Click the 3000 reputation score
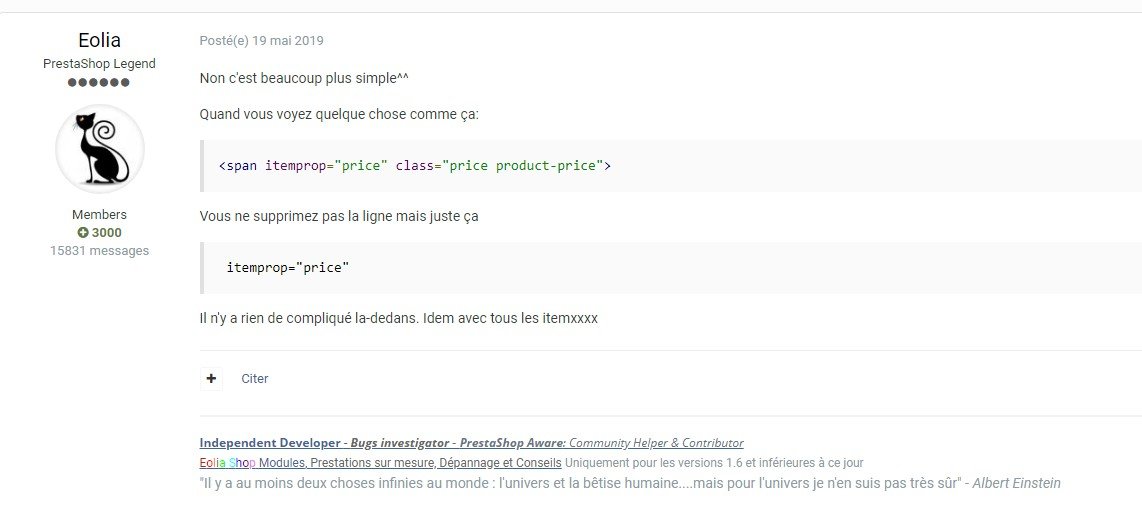This screenshot has height=508, width=1142. coord(107,233)
